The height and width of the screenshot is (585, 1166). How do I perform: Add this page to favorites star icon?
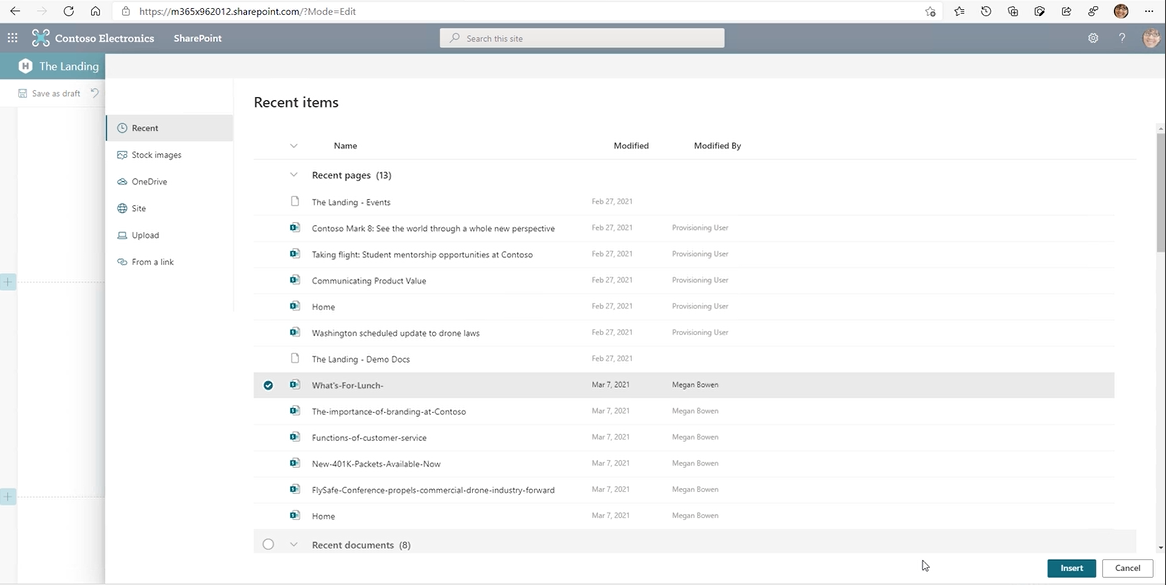pos(930,11)
